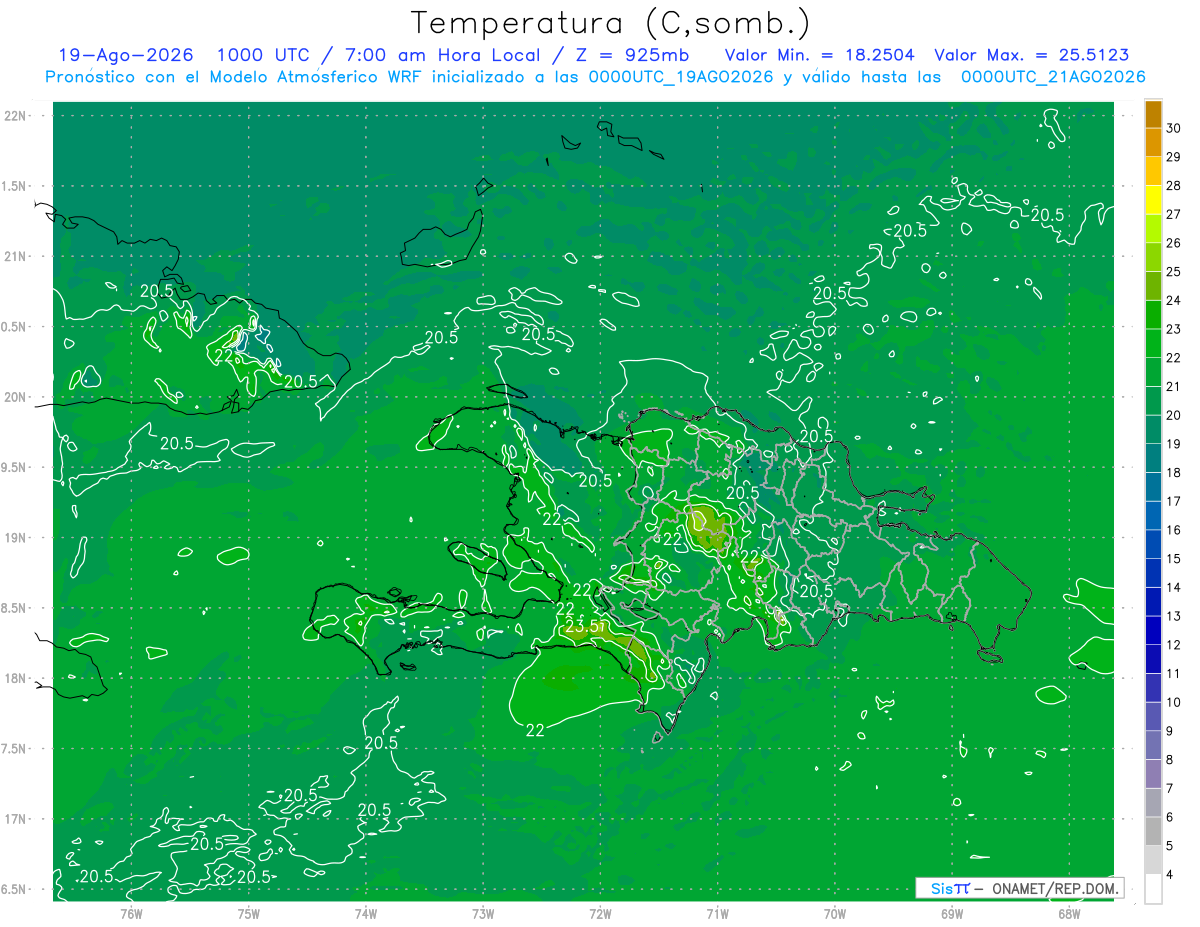Image resolution: width=1200 pixels, height=927 pixels.
Task: Select yellow legend swatch between 27 and 28
Action: (x=1153, y=200)
